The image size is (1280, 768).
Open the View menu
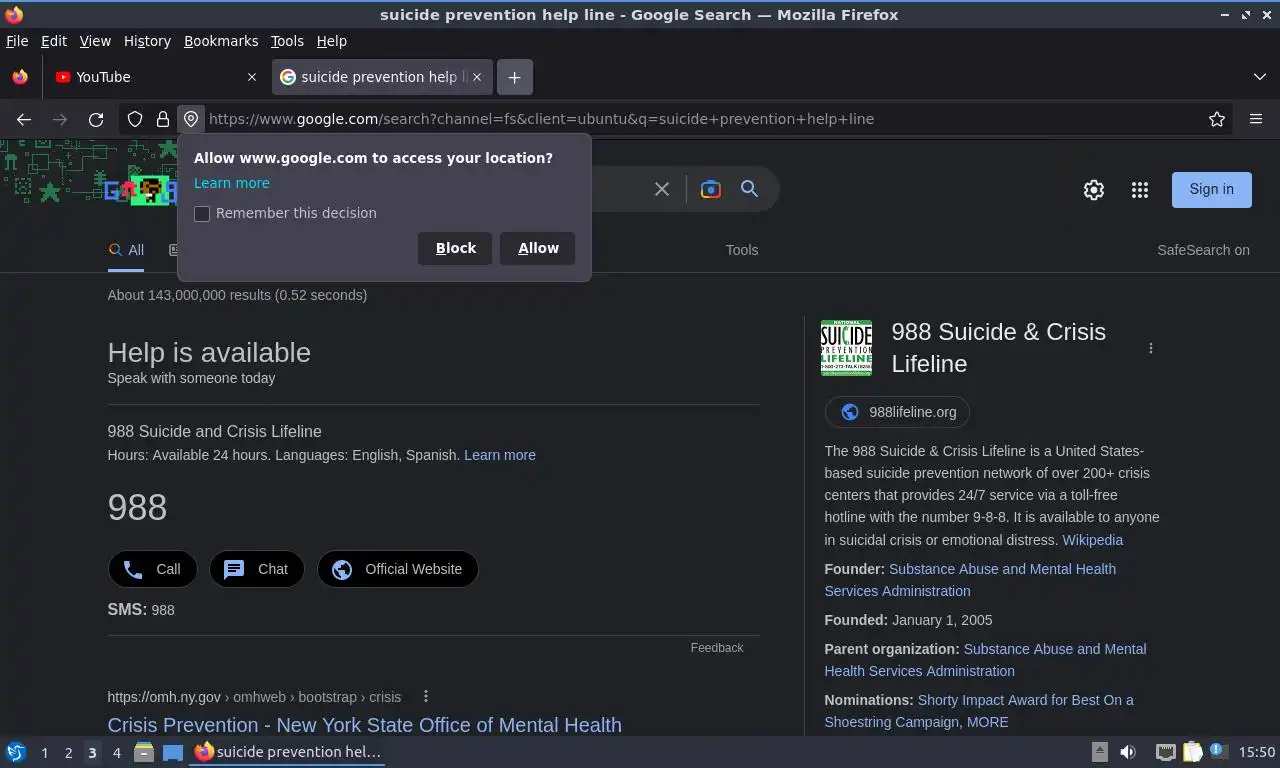click(95, 41)
